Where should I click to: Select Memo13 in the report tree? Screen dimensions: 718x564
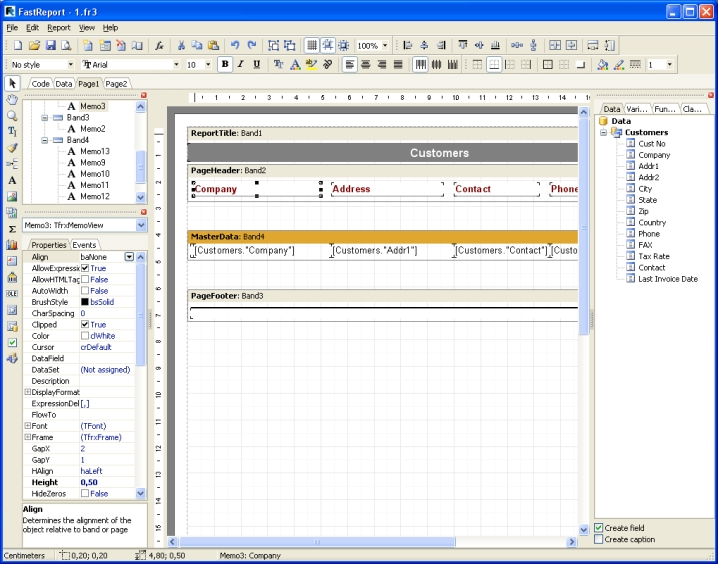coord(95,151)
